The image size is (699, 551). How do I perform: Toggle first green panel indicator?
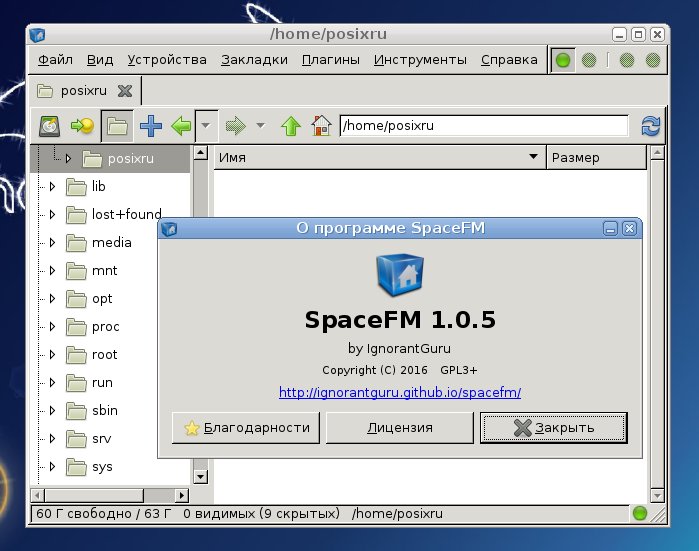[563, 60]
